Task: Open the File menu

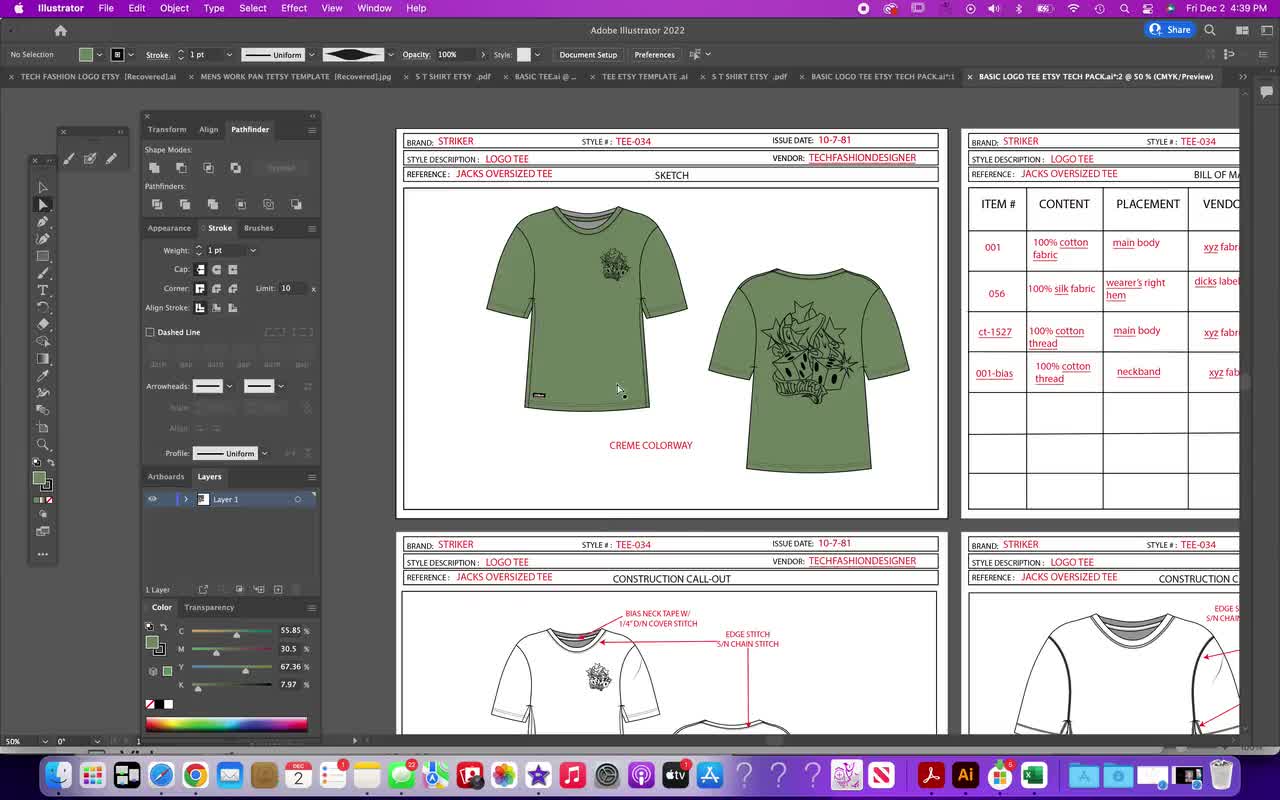Action: pos(106,8)
